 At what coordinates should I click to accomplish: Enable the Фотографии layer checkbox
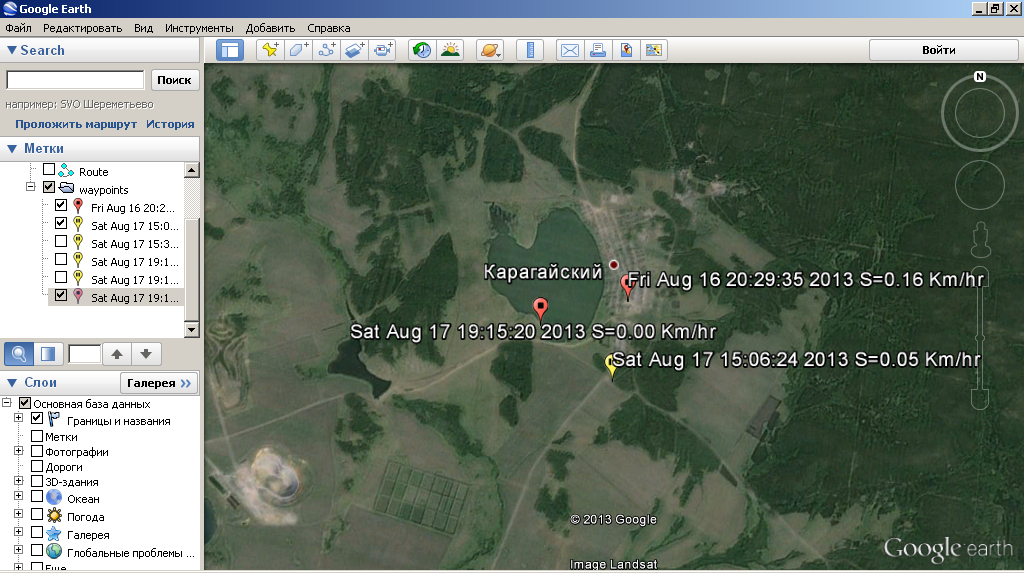click(x=37, y=451)
